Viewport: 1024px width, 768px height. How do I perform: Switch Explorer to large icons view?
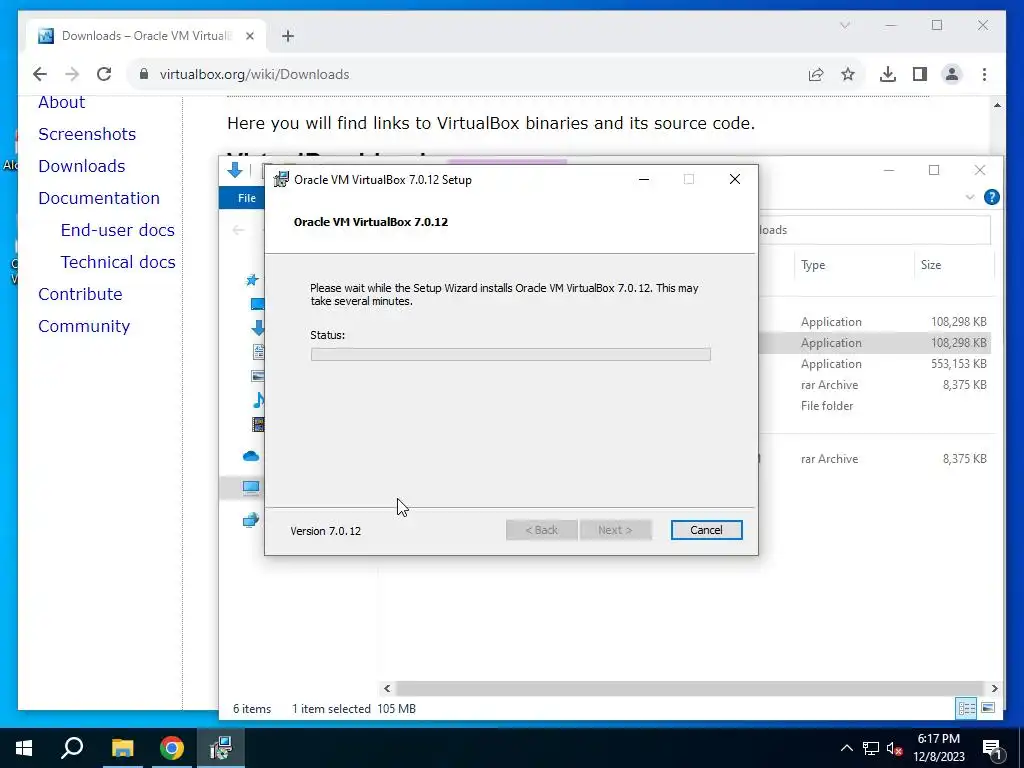click(x=988, y=708)
